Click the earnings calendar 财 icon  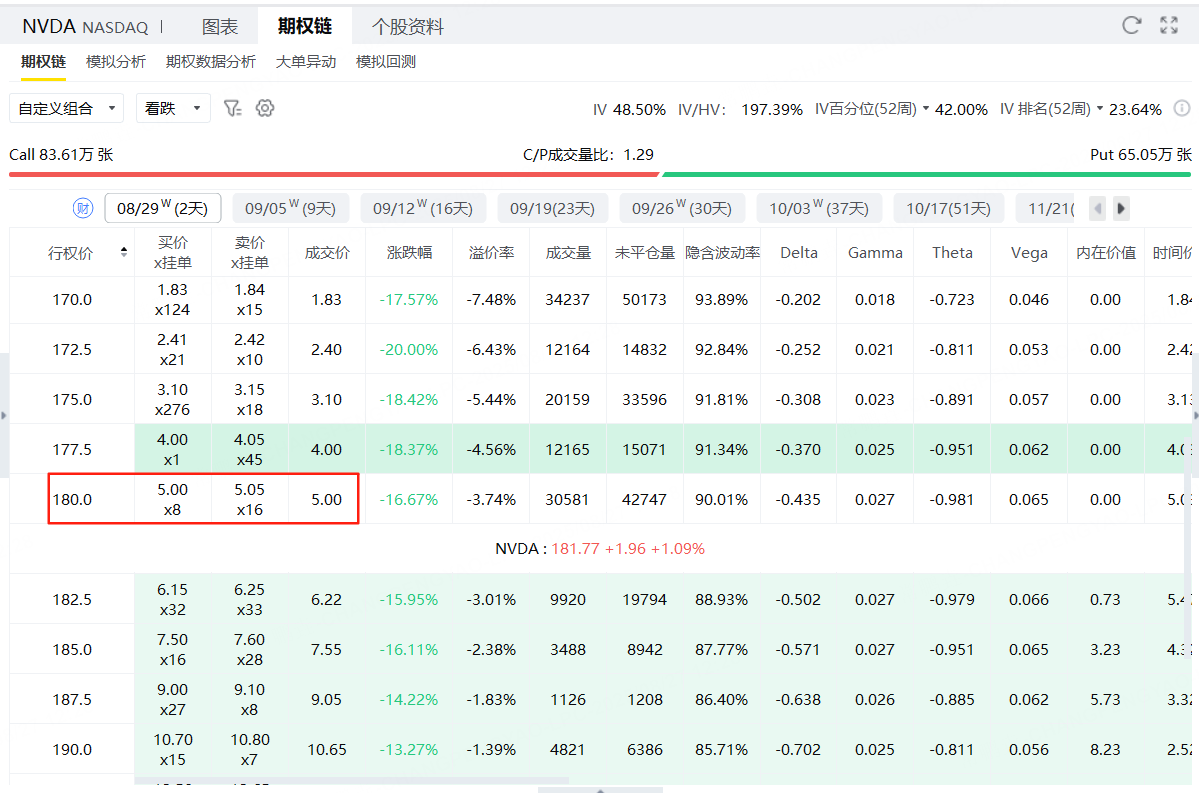coord(83,208)
